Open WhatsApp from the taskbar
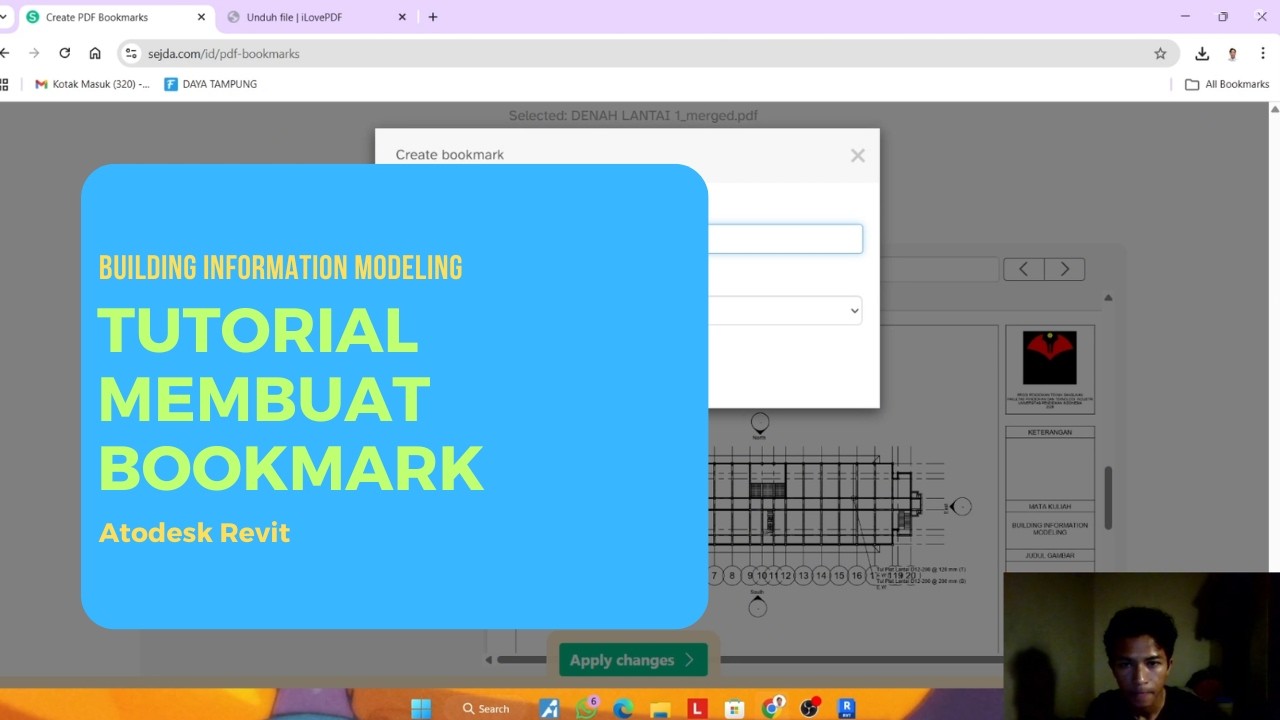This screenshot has width=1280, height=720. pyautogui.click(x=586, y=708)
